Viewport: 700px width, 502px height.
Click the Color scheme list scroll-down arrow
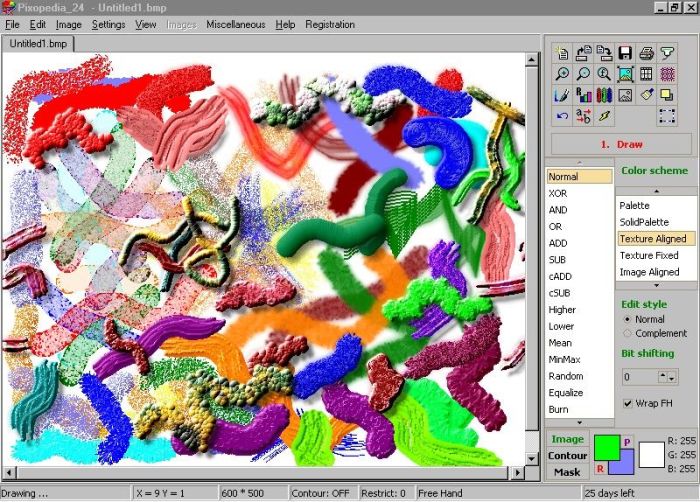[656, 285]
